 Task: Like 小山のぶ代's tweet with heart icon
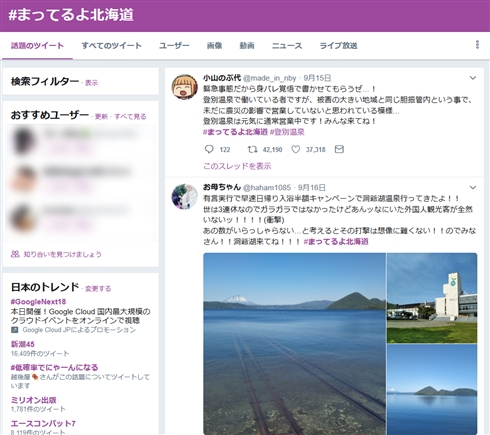296,149
